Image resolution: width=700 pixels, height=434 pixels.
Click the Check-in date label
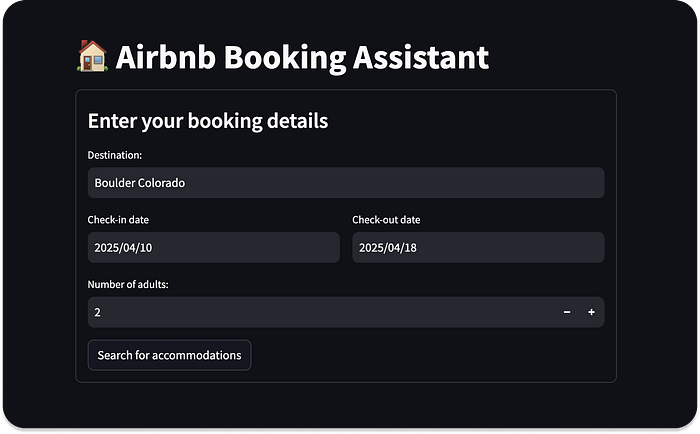[118, 220]
